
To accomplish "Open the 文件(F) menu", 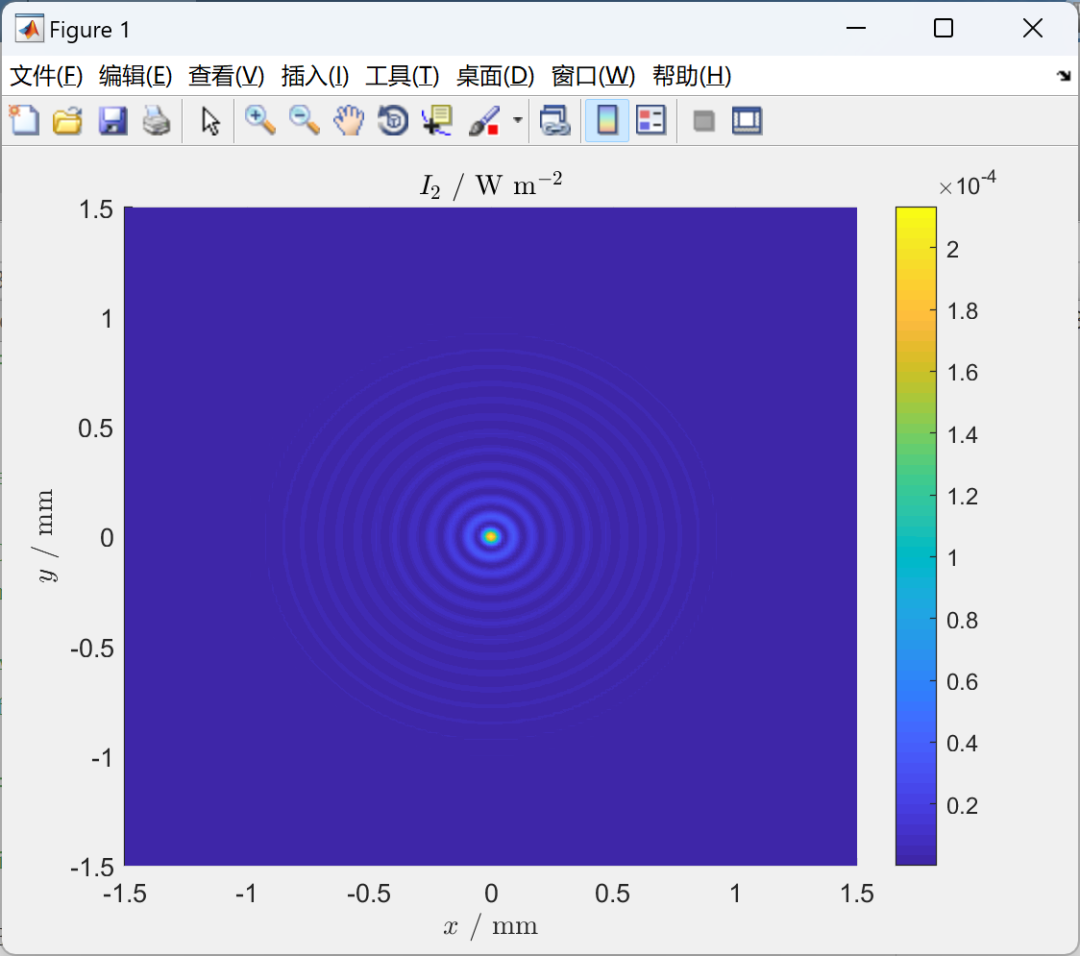I will tap(46, 76).
